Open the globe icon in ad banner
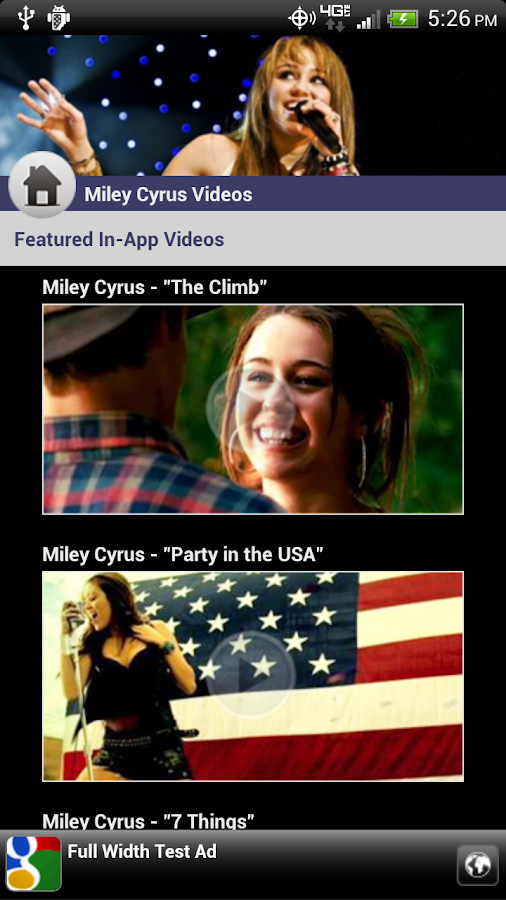The image size is (506, 900). (x=478, y=864)
